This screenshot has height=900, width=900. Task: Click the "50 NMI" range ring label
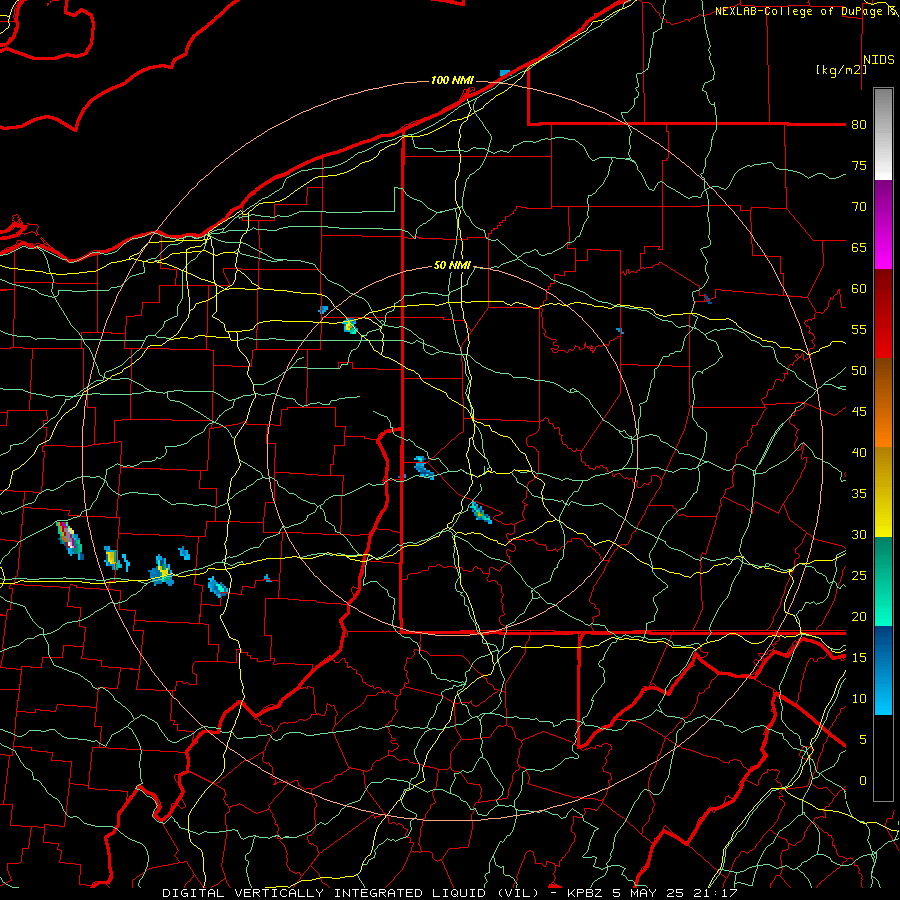(x=452, y=265)
